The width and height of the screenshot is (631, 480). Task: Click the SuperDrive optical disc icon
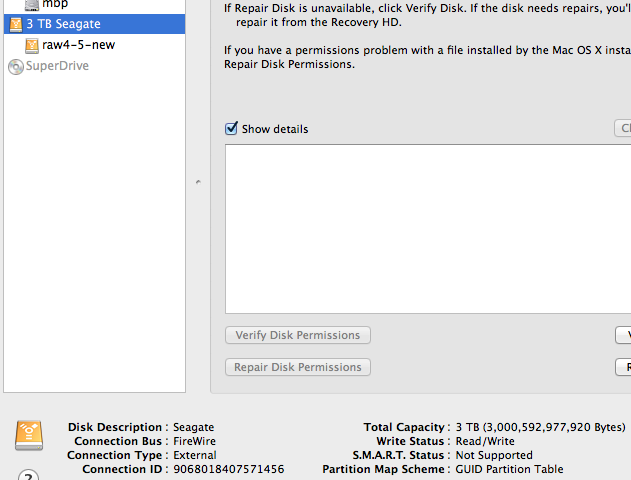click(x=16, y=66)
